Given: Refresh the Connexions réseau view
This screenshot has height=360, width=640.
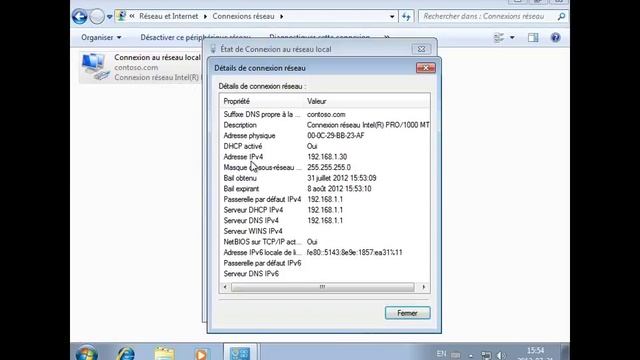Looking at the screenshot, I should tap(406, 17).
